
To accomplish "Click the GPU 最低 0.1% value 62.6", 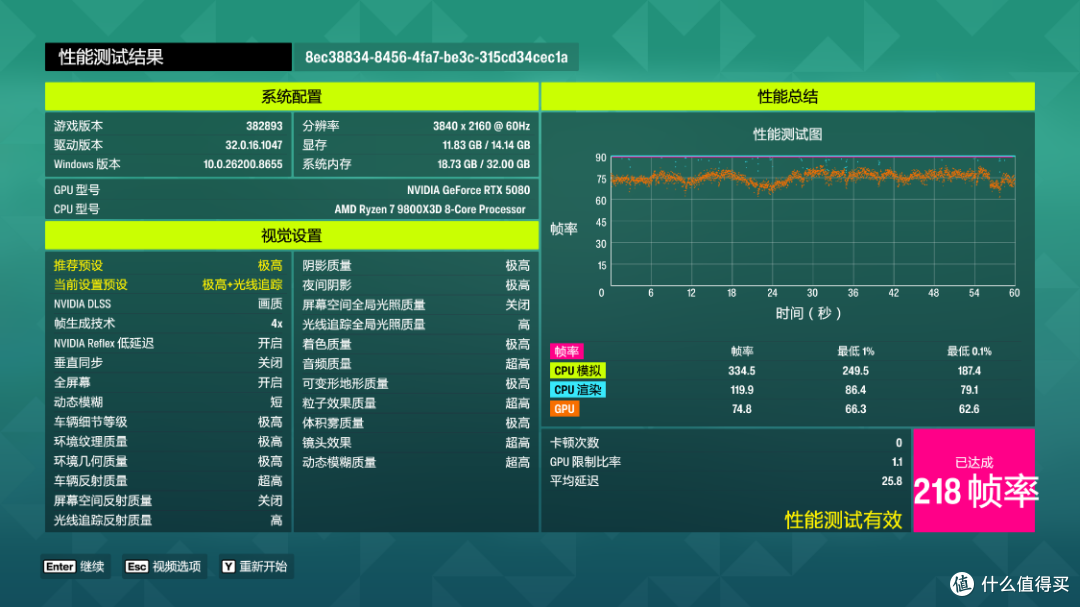I will tap(968, 409).
